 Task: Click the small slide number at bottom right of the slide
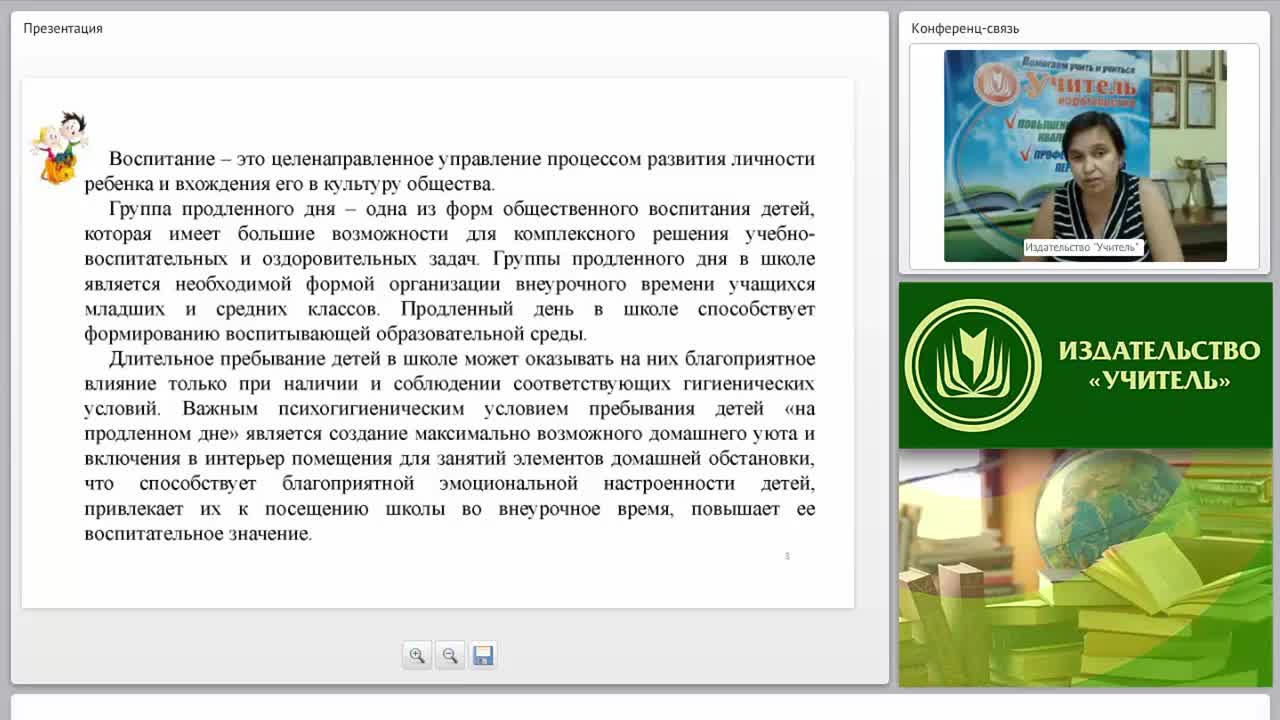[787, 556]
